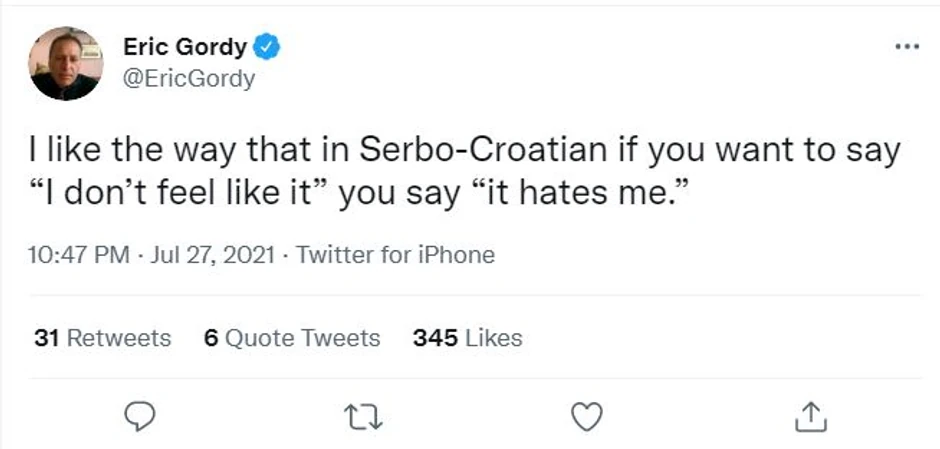The image size is (940, 449).
Task: Open the @EricGordy handle link
Action: pos(188,78)
